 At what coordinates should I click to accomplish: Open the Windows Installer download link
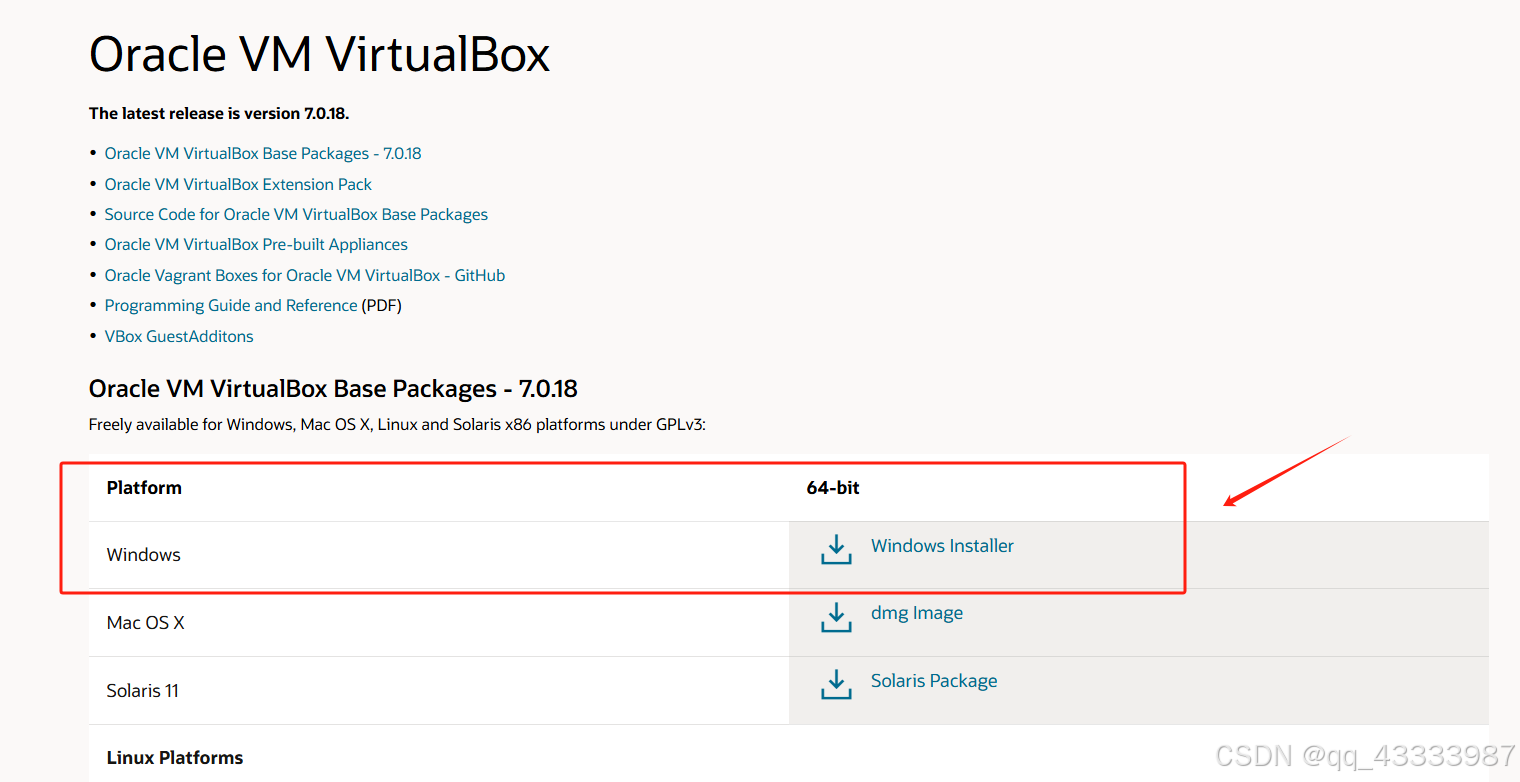[x=941, y=545]
